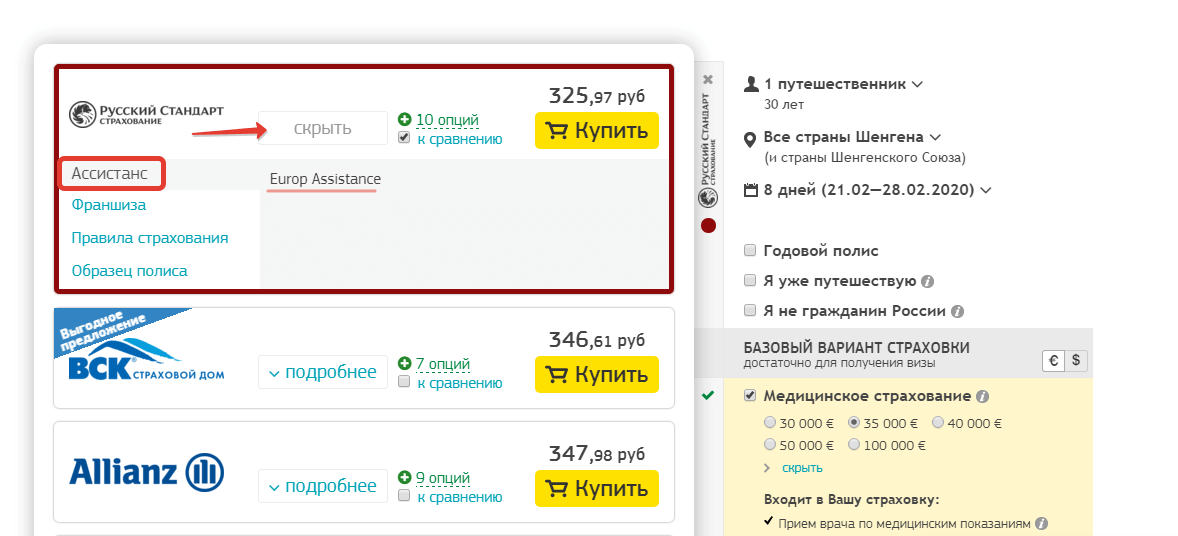Viewport: 1178px width, 536px height.
Task: Collapse Русский Стандарт details with скрыть
Action: tap(323, 129)
